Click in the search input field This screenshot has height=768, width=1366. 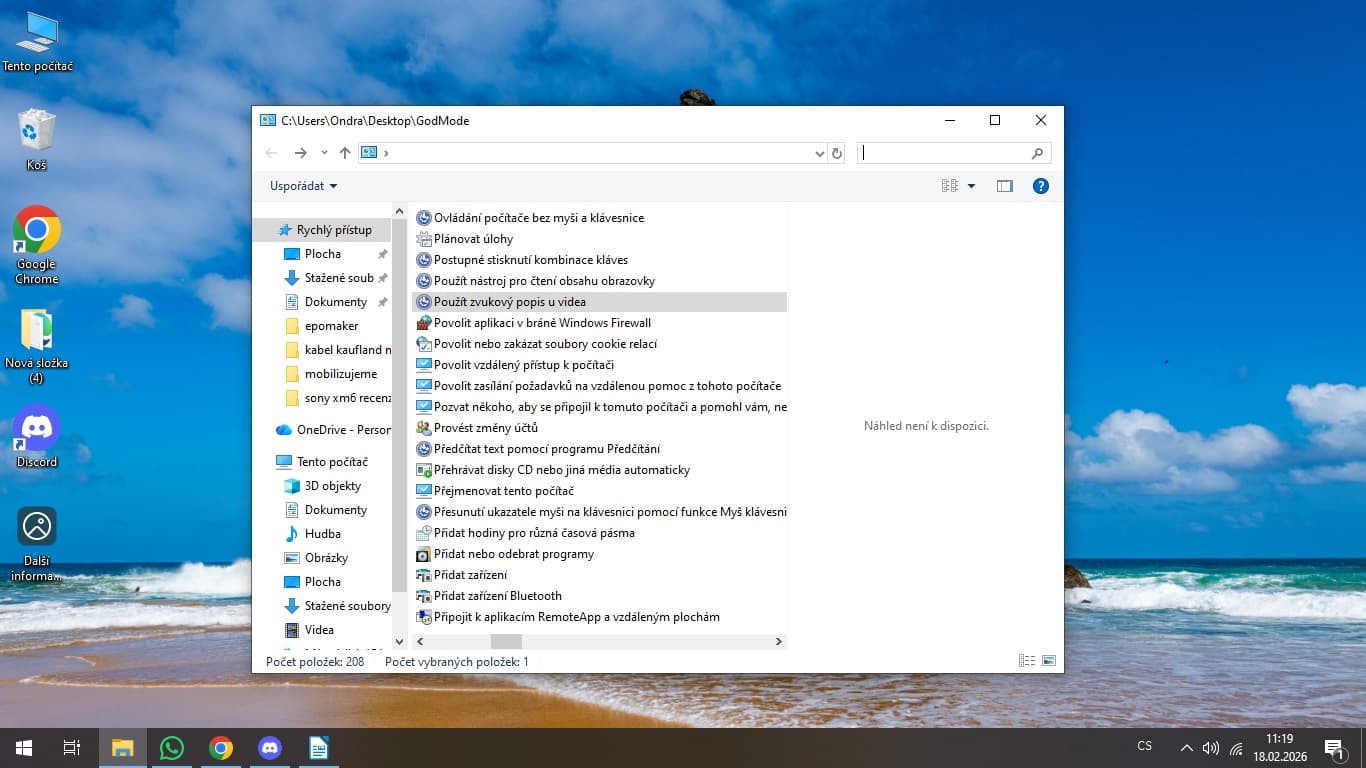(945, 153)
